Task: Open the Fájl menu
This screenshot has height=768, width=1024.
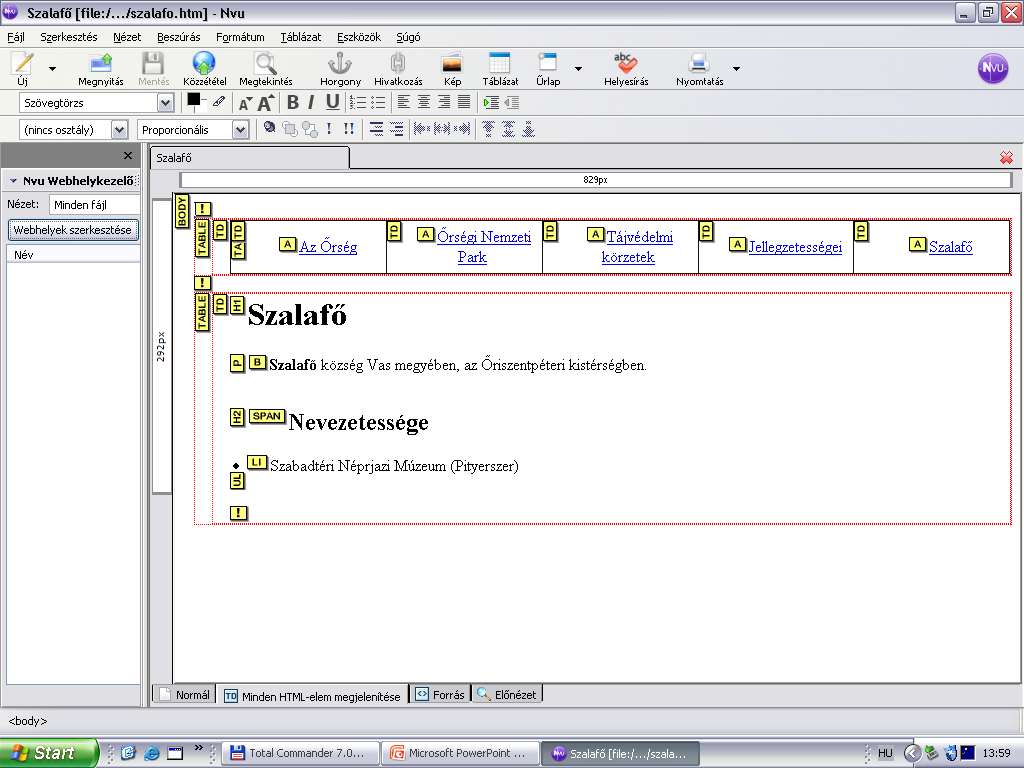Action: coord(16,37)
